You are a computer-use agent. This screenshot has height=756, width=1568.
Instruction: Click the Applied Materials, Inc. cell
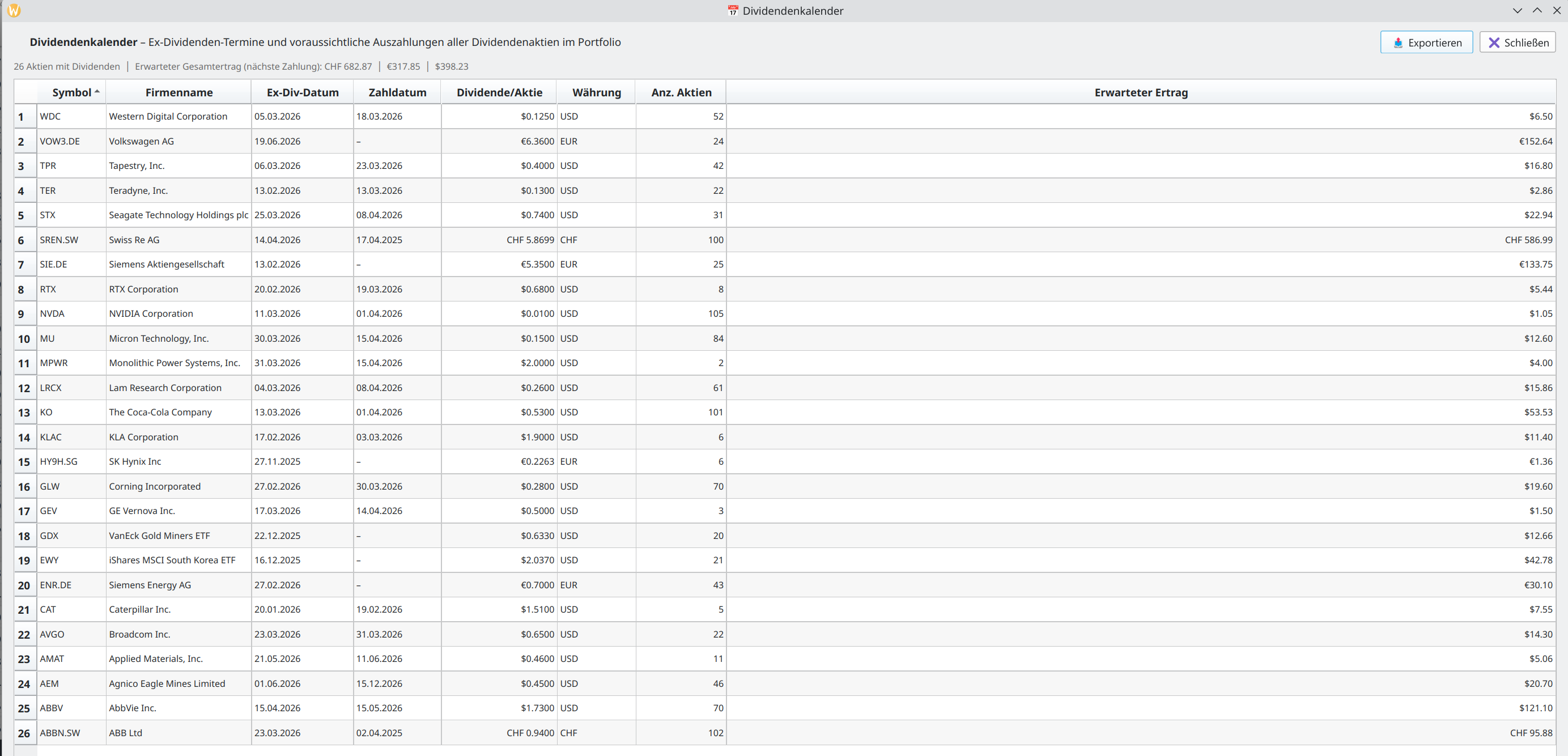click(179, 659)
